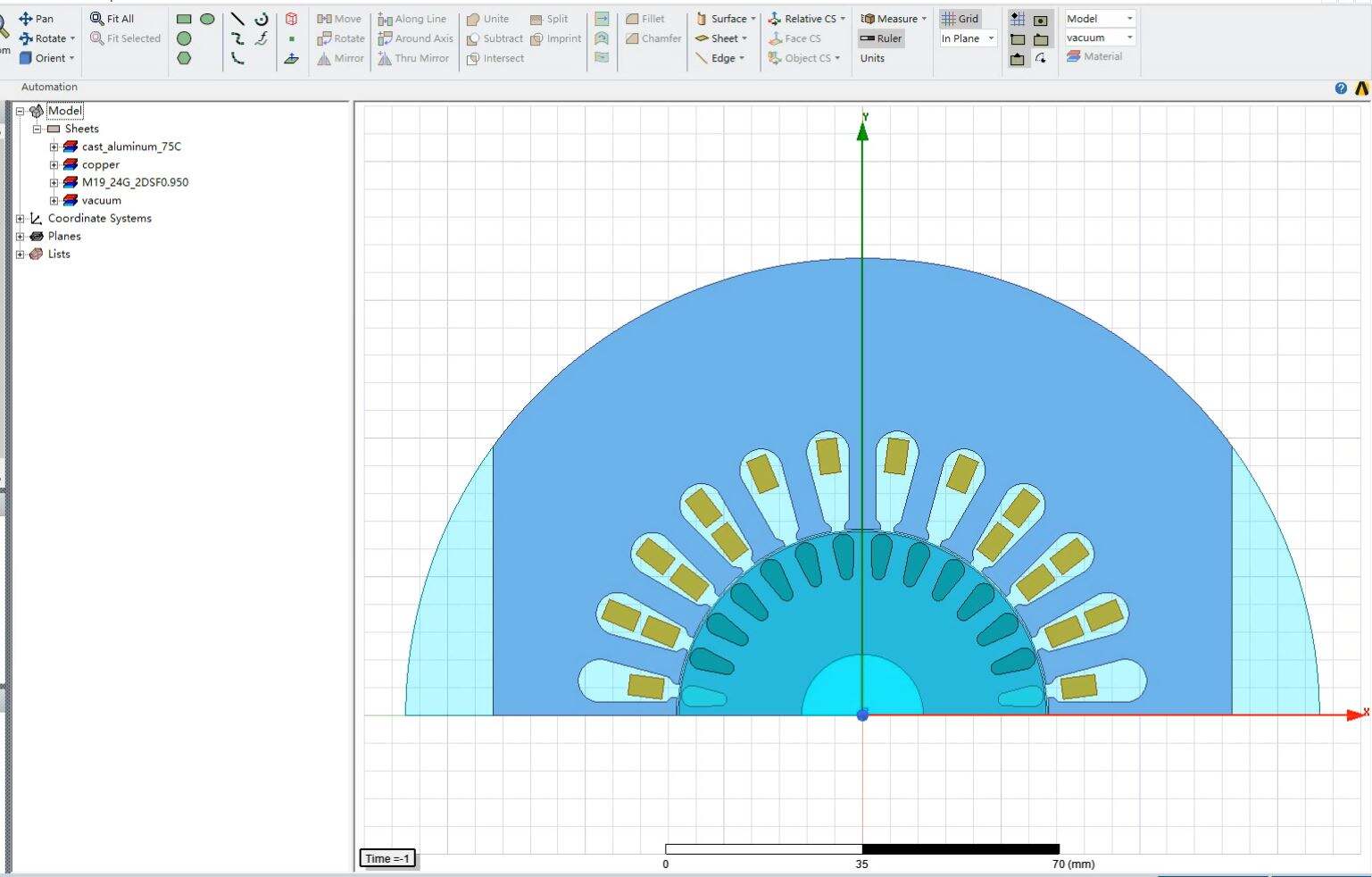This screenshot has width=1372, height=877.
Task: Switch to the Automation tab
Action: click(48, 87)
